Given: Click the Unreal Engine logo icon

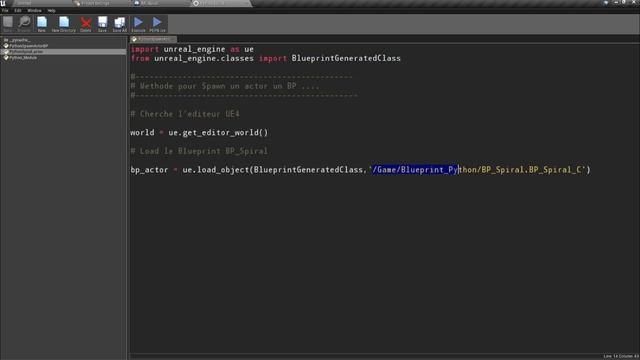Looking at the screenshot, I should (3, 3).
